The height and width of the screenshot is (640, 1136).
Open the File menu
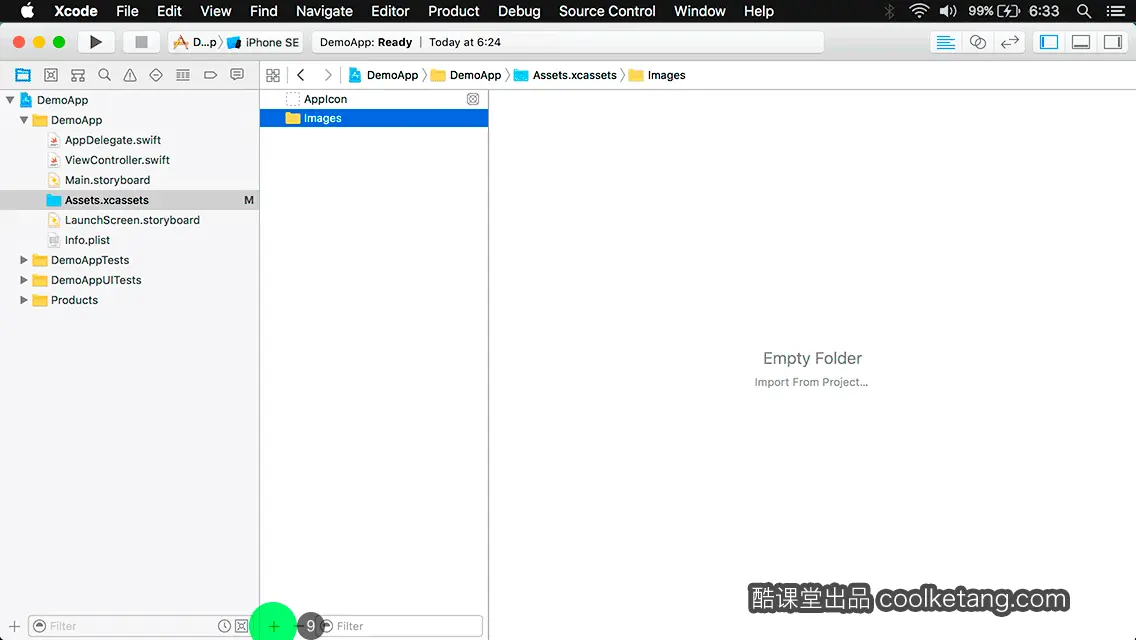[x=127, y=11]
